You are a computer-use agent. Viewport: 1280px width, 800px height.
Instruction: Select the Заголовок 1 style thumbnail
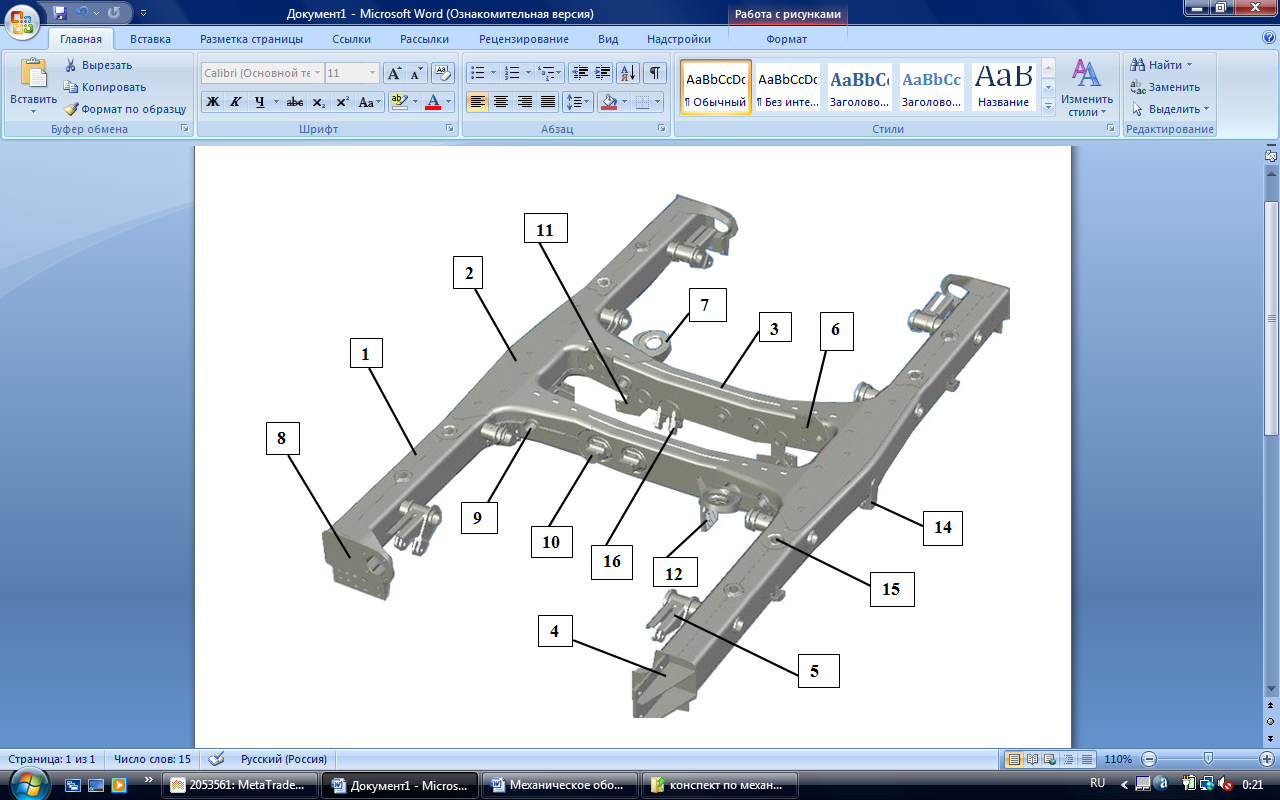[x=859, y=87]
